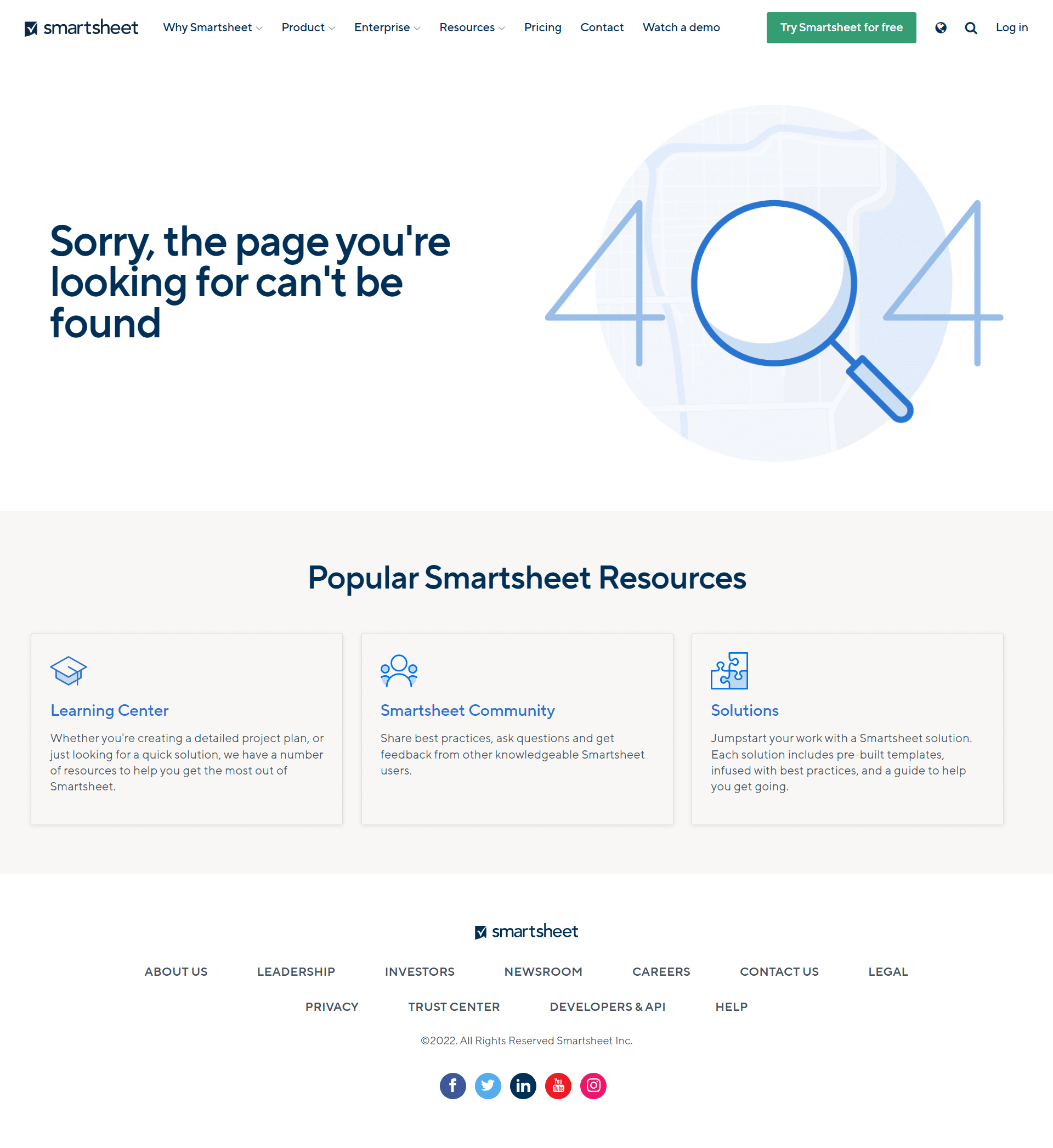The height and width of the screenshot is (1148, 1053).
Task: Click the search magnifying glass toggle
Action: tap(970, 27)
